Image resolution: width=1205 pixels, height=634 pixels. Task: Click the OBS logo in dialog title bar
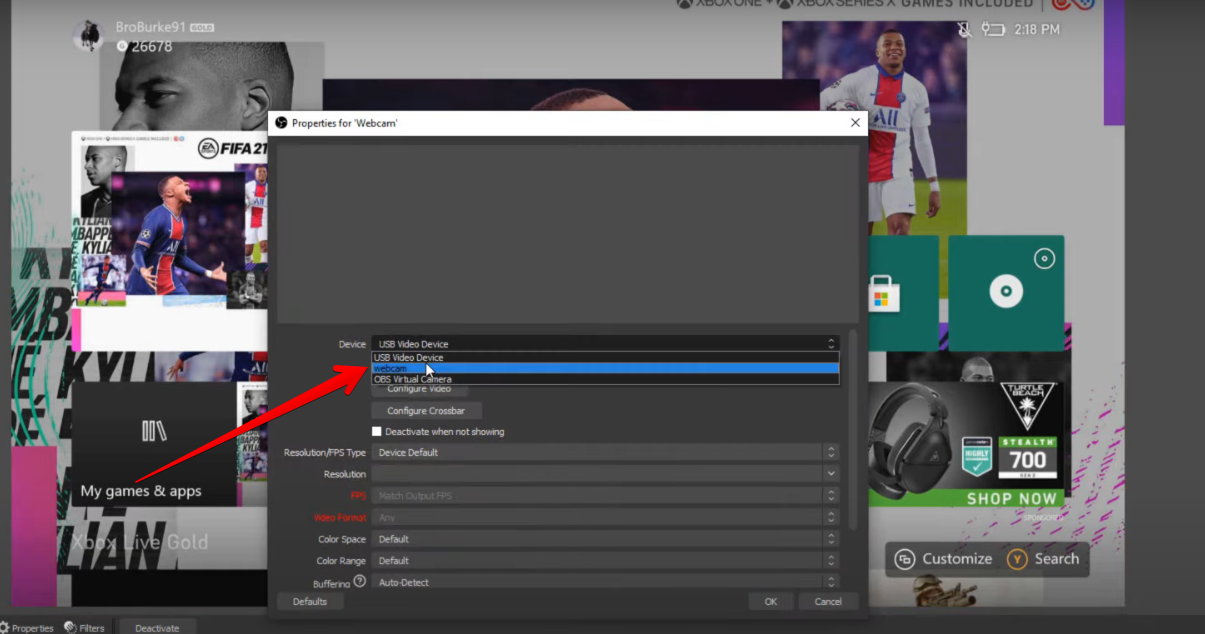click(x=281, y=123)
